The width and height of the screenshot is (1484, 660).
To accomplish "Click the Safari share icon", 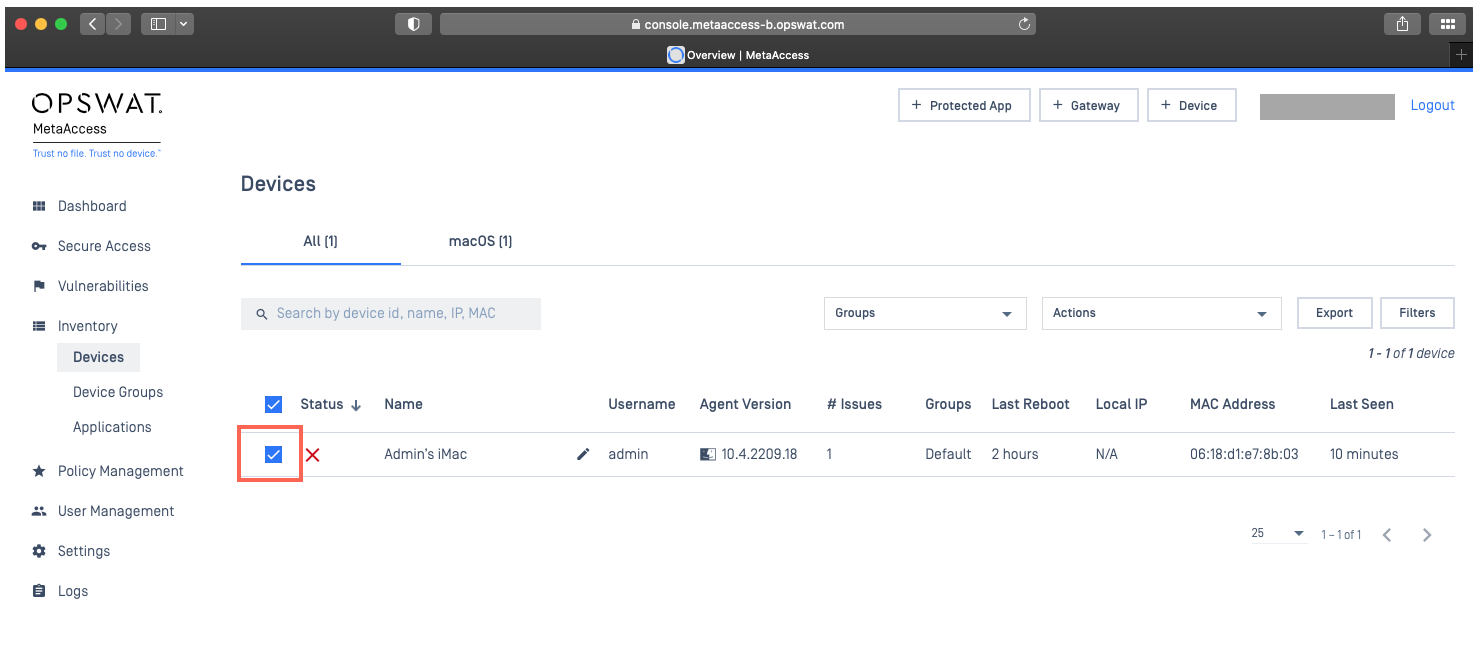I will coord(1403,24).
